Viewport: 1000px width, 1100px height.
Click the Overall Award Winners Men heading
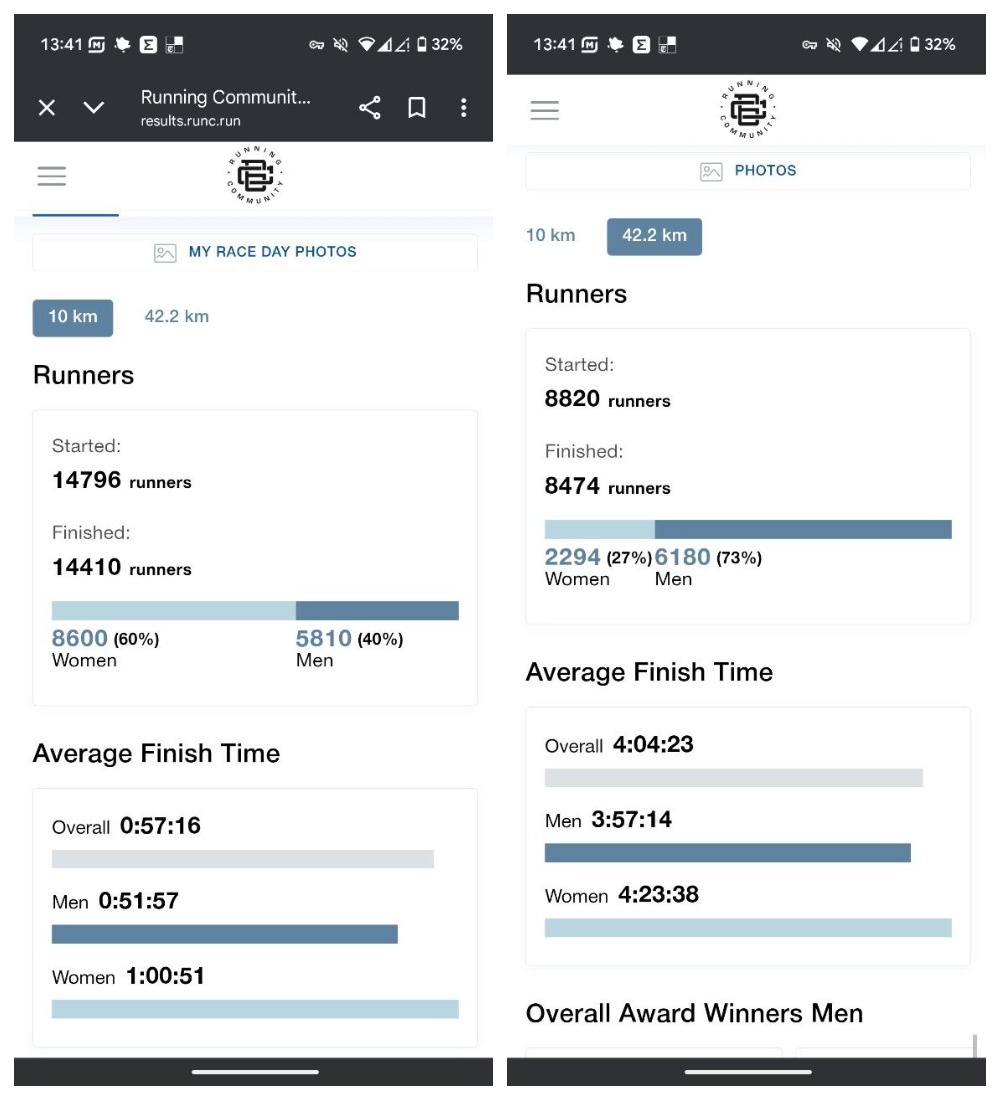(695, 1014)
